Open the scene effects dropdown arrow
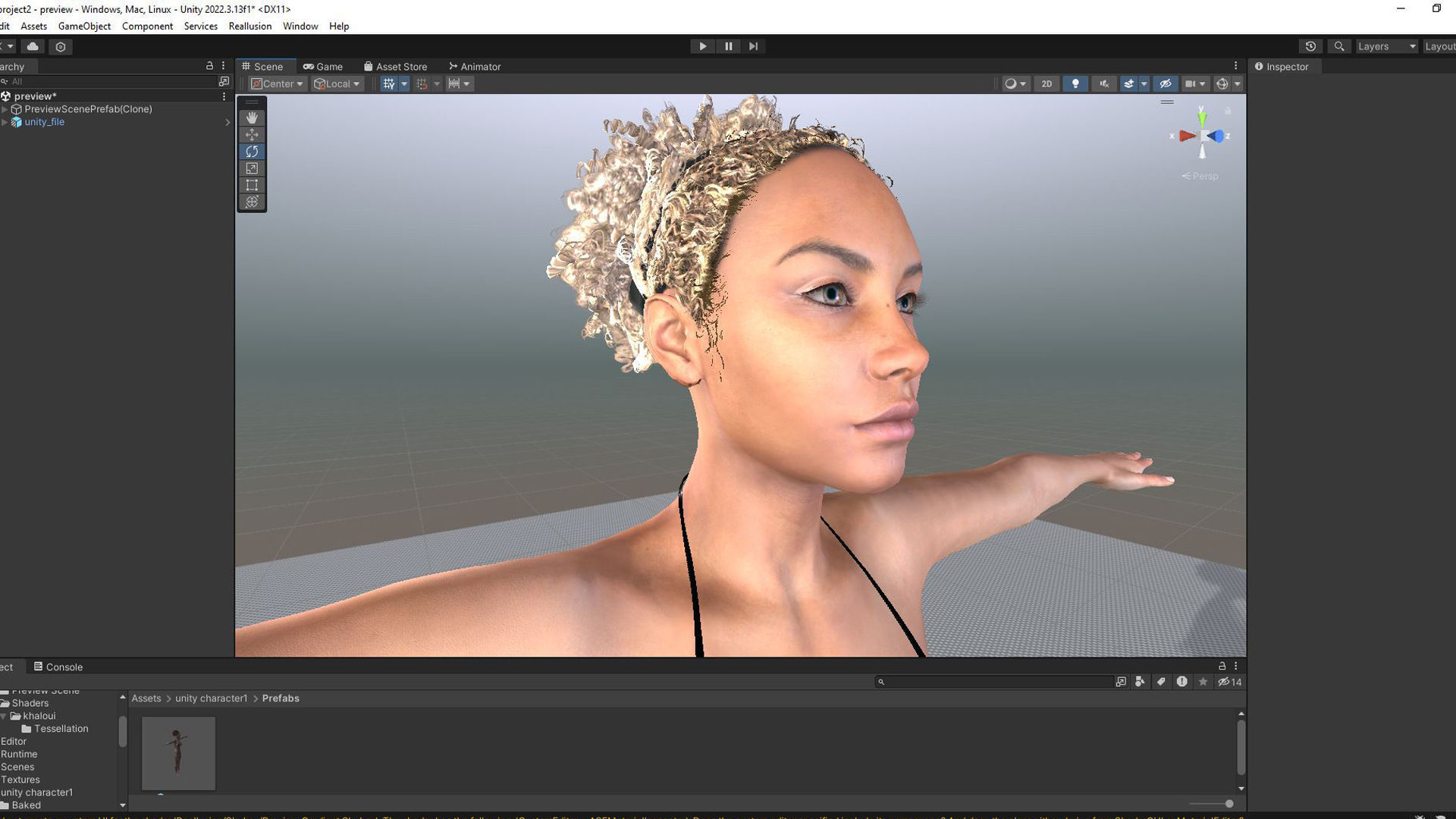Image resolution: width=1456 pixels, height=819 pixels. (x=1144, y=84)
